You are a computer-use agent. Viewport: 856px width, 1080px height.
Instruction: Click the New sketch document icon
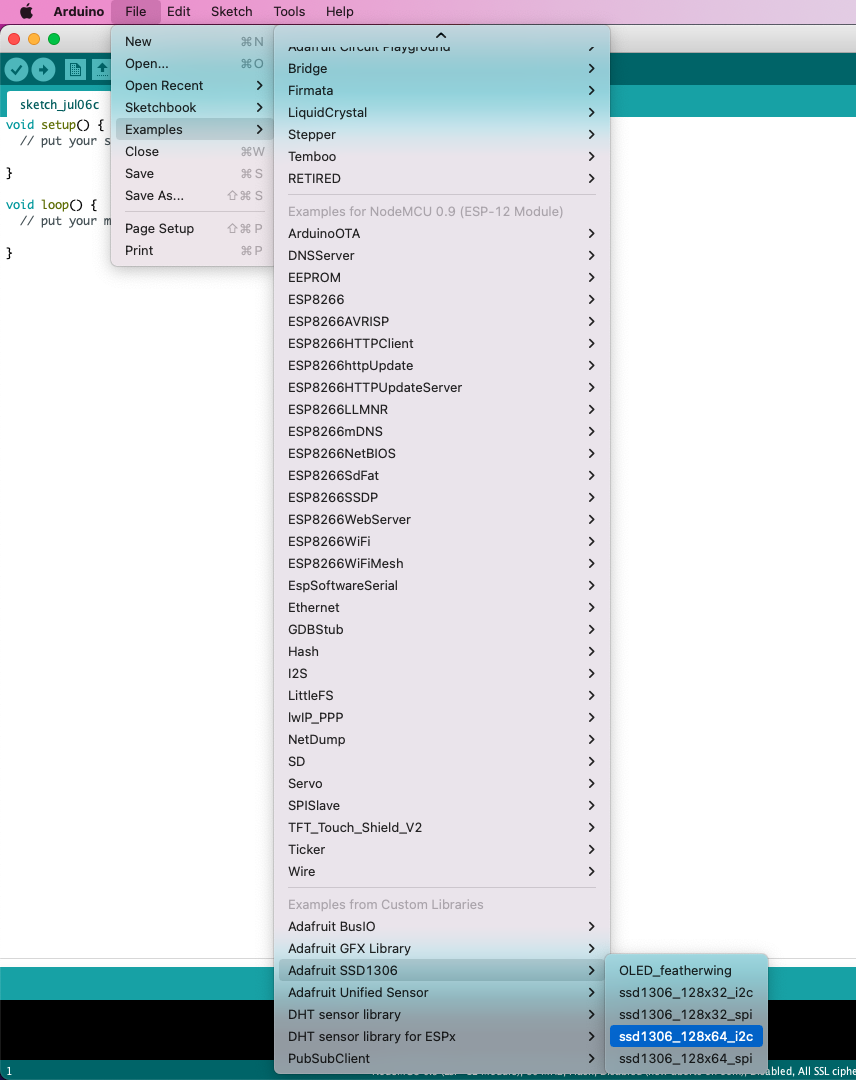click(75, 69)
